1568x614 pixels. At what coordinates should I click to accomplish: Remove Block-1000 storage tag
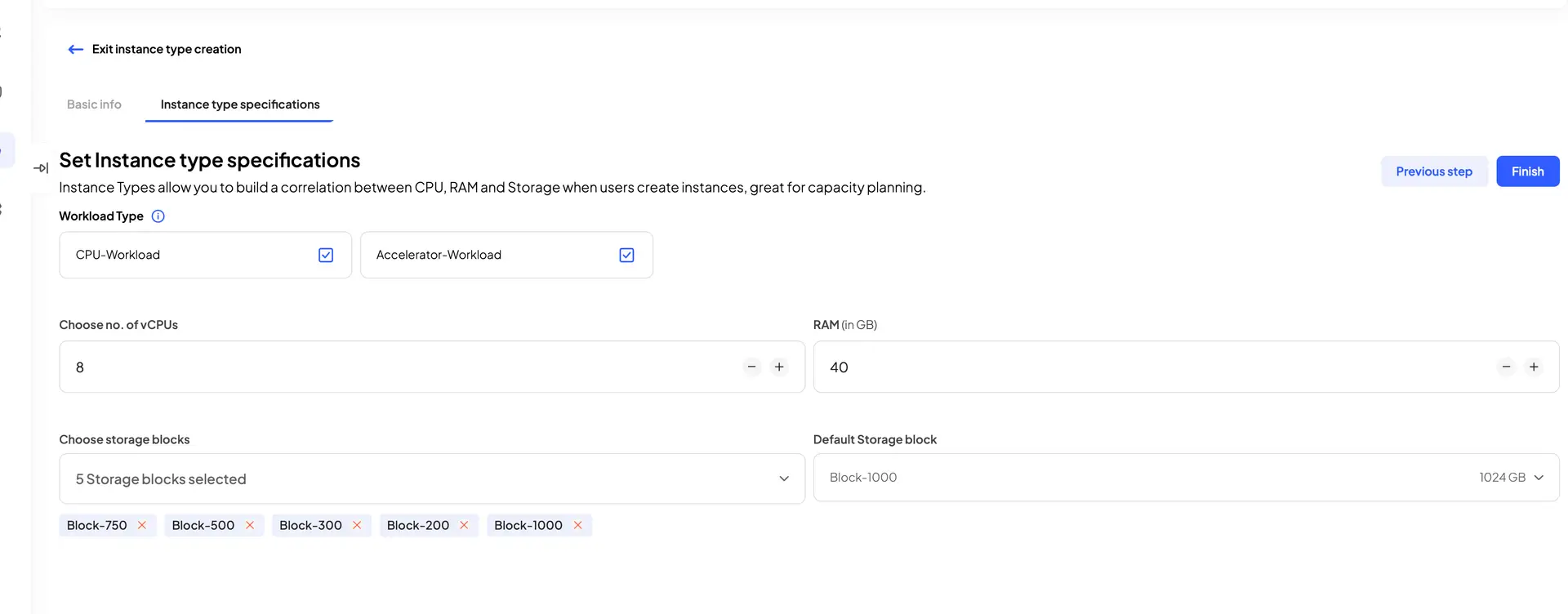pos(577,525)
